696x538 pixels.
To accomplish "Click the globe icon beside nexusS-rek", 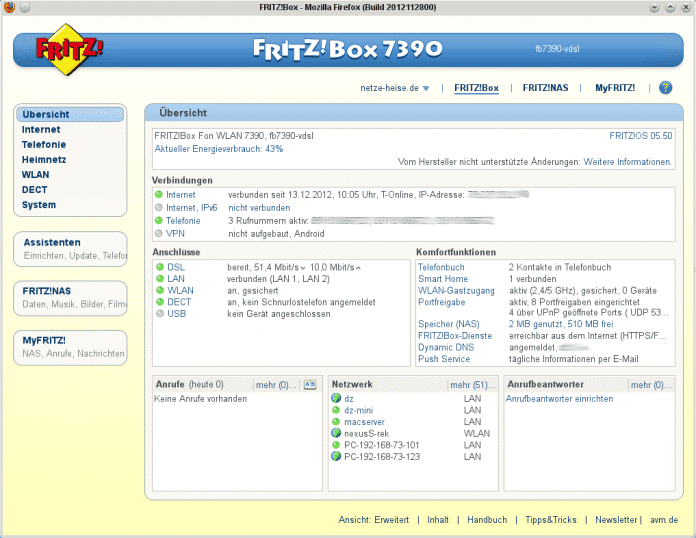I will [x=336, y=433].
